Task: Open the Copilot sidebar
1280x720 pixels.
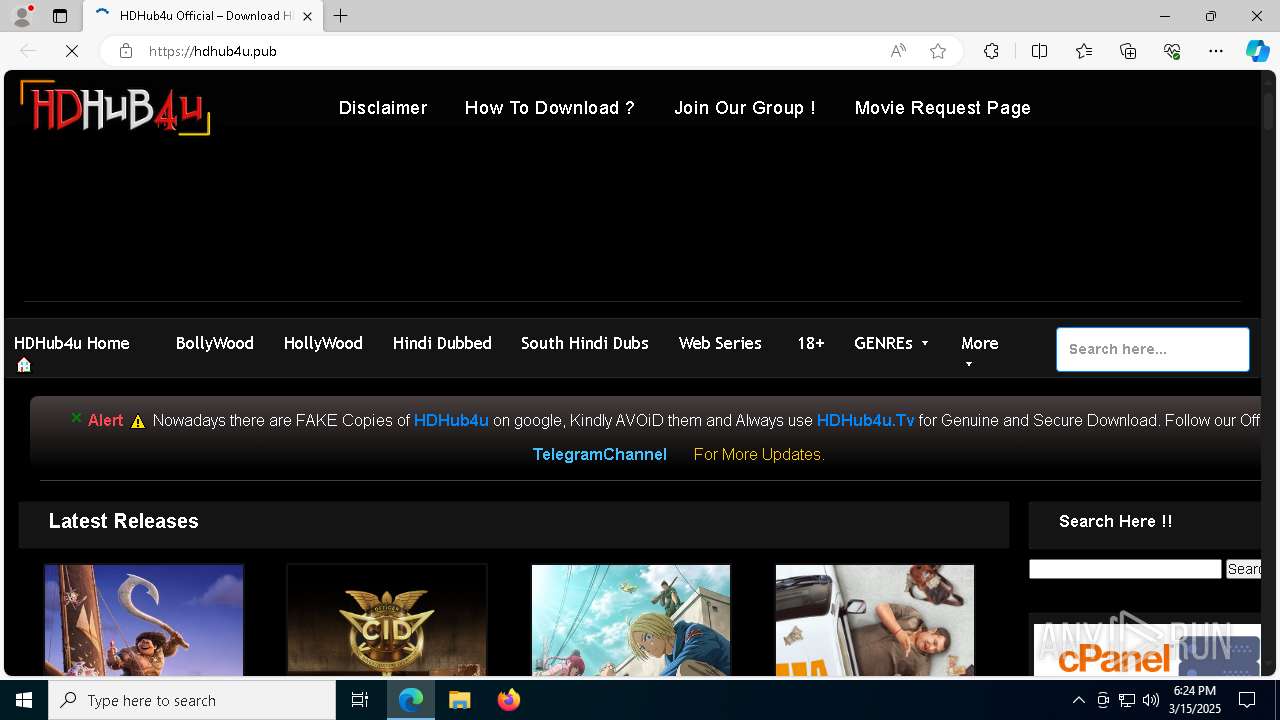Action: click(x=1257, y=51)
